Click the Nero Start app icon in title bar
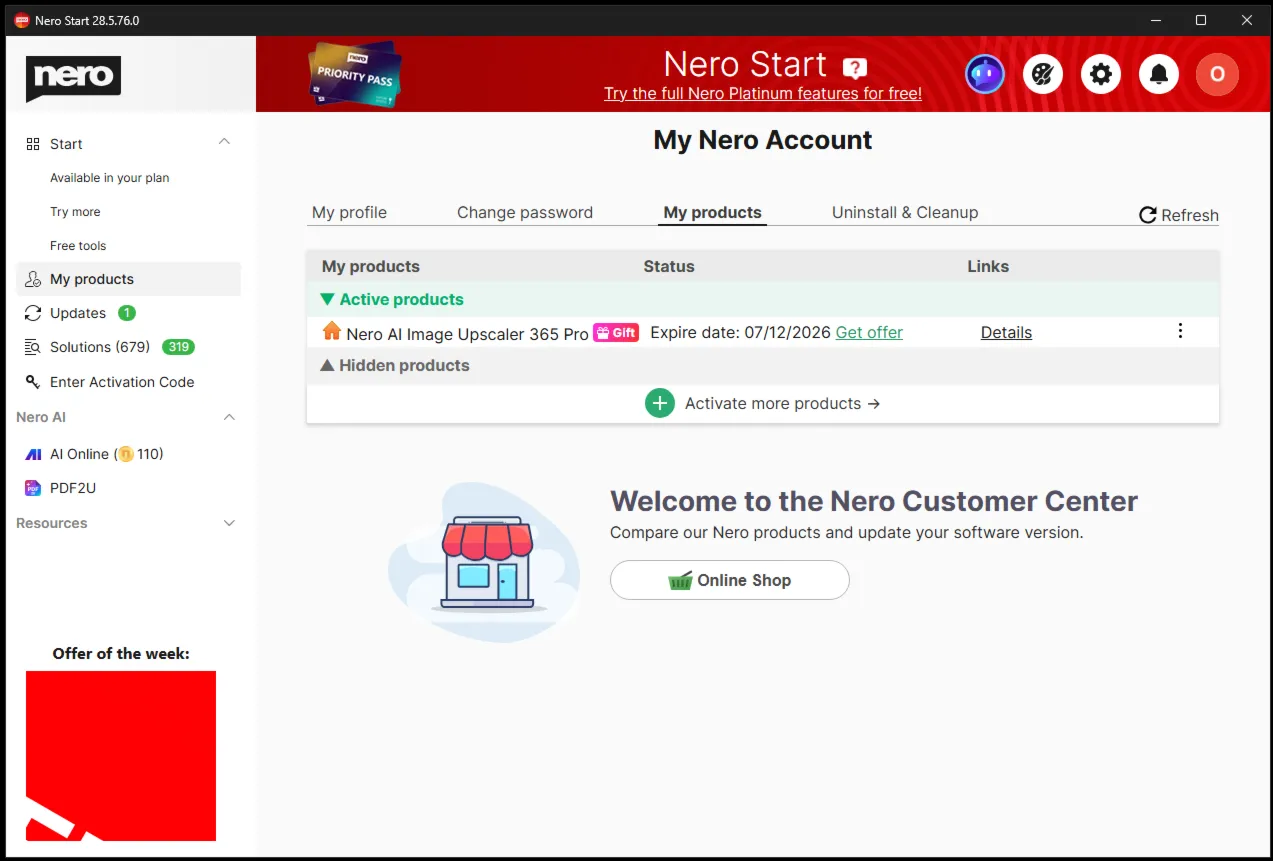Image resolution: width=1273 pixels, height=861 pixels. point(22,20)
